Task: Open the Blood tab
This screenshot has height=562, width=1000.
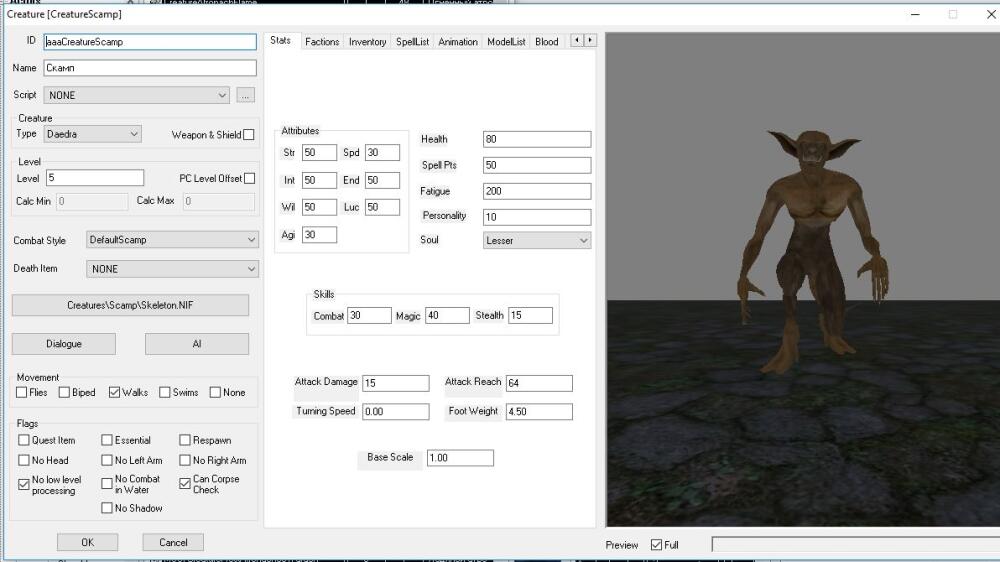Action: tap(547, 41)
